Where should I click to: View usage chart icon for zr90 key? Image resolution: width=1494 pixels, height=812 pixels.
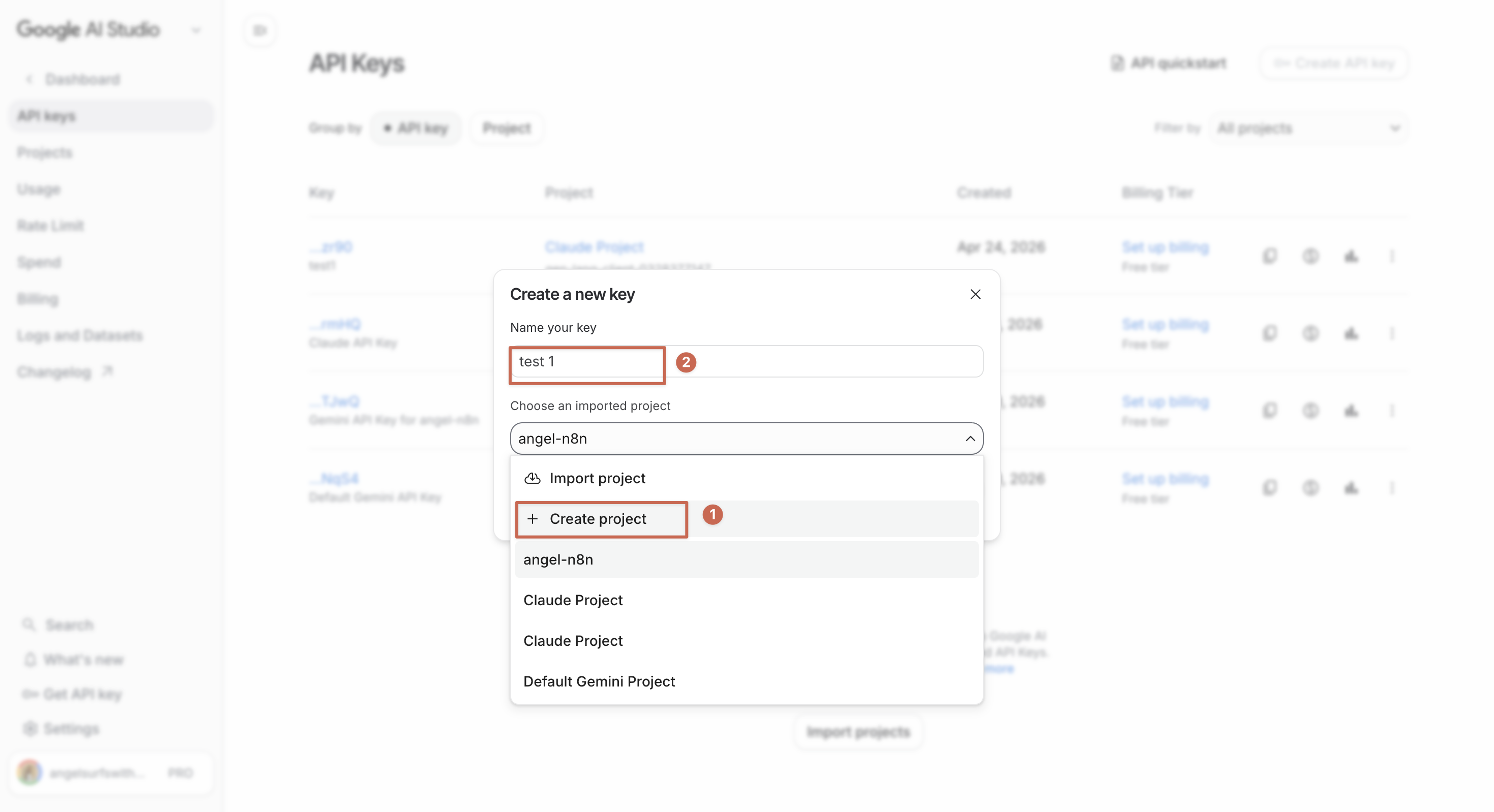tap(1351, 256)
